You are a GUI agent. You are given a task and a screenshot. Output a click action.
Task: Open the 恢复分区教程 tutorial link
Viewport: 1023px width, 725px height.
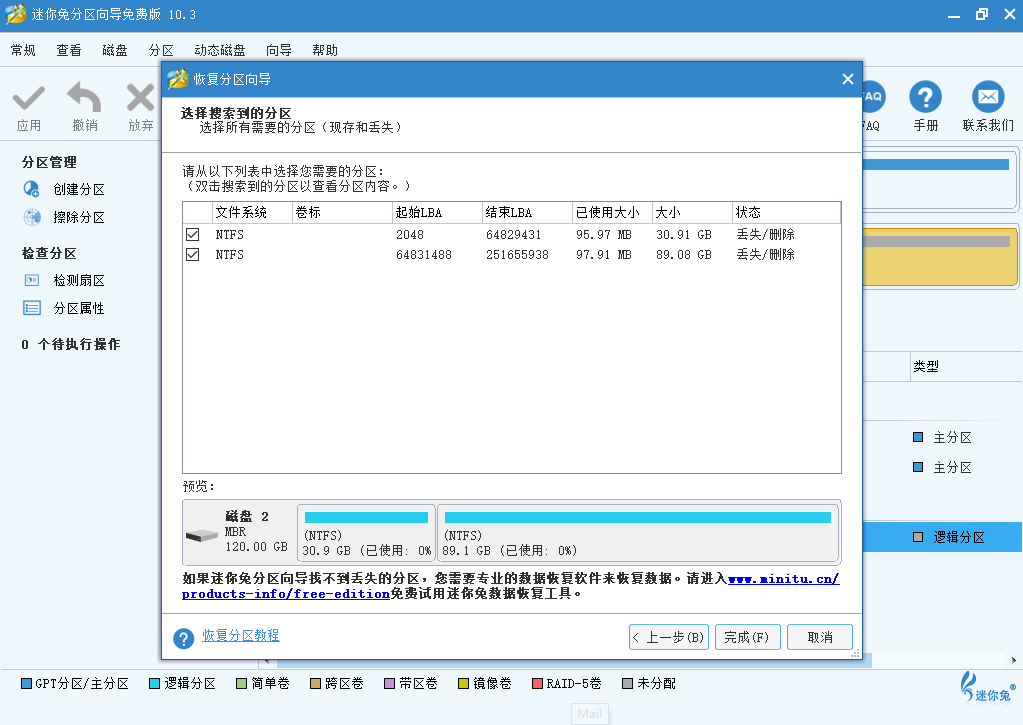point(241,636)
